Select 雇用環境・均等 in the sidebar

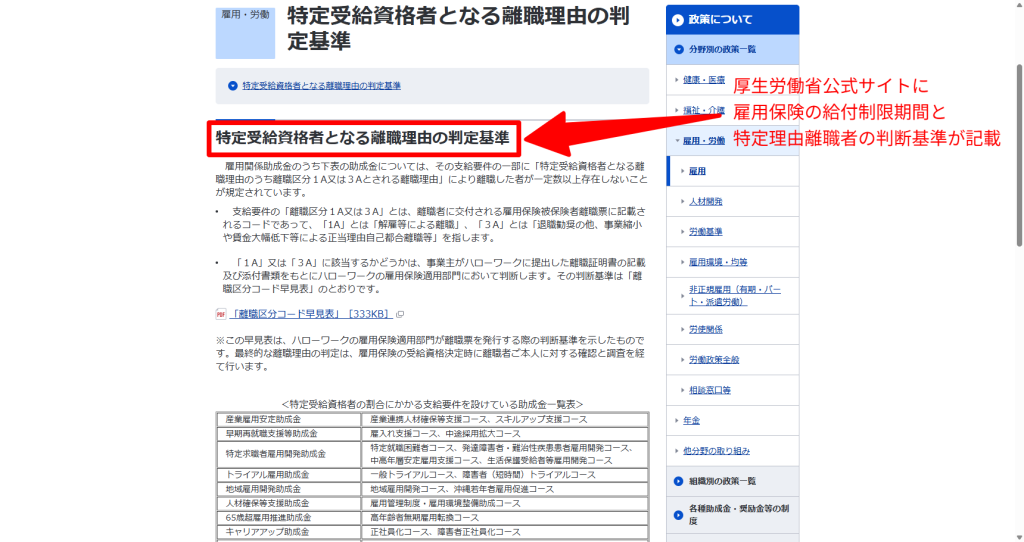[x=718, y=262]
